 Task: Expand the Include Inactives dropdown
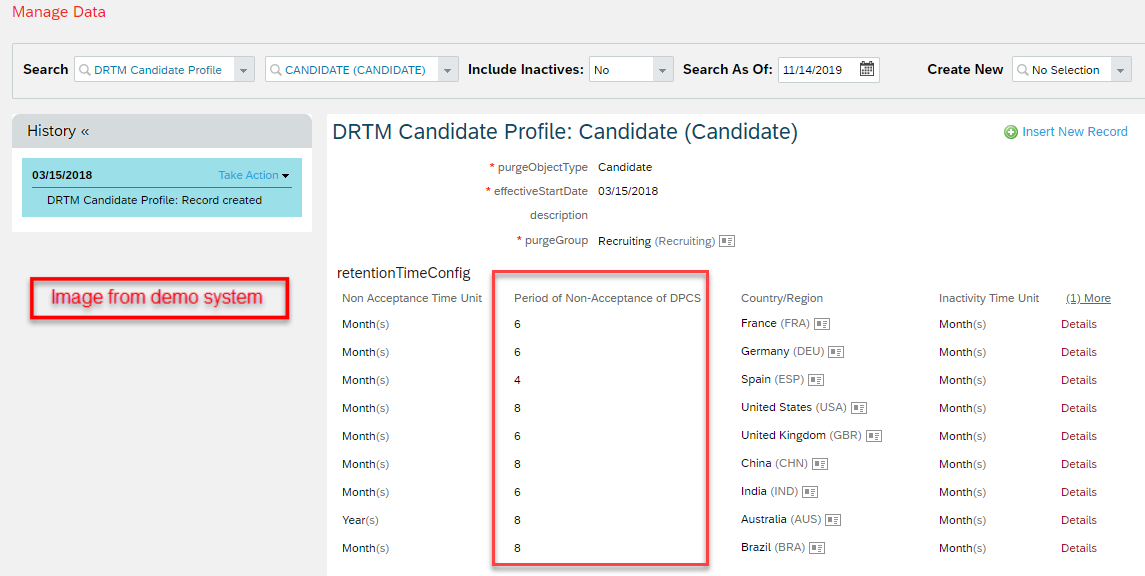(662, 70)
